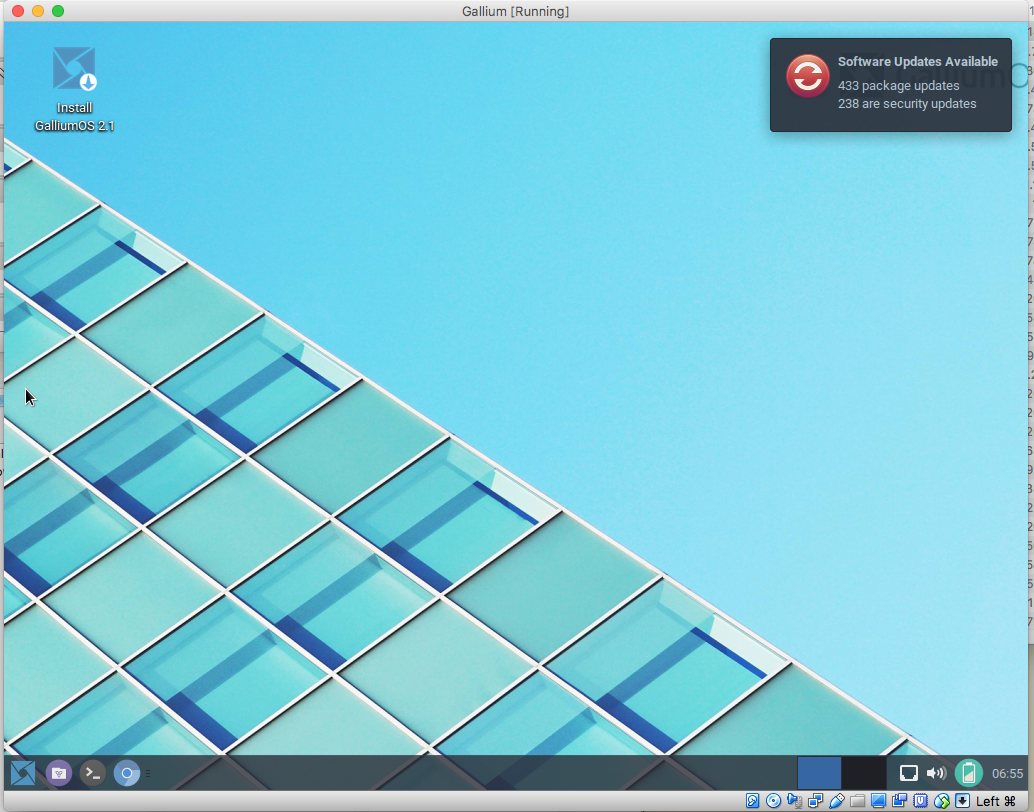Maximize the Gallium VM window
The height and width of the screenshot is (812, 1034).
tap(58, 11)
